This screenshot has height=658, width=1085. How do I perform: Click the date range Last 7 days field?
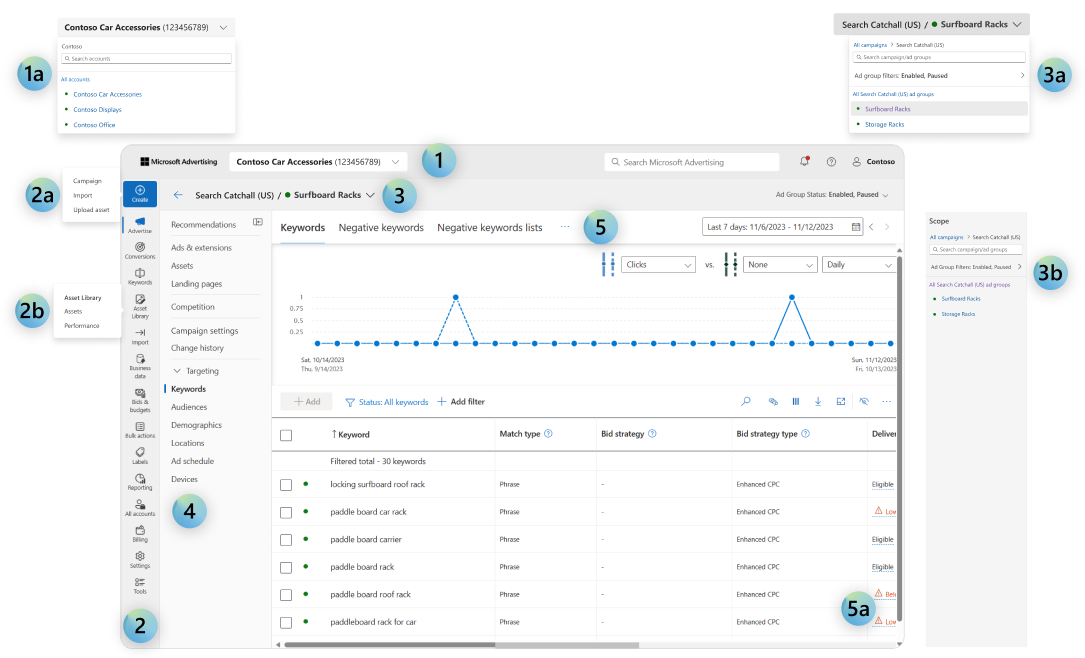[x=782, y=227]
